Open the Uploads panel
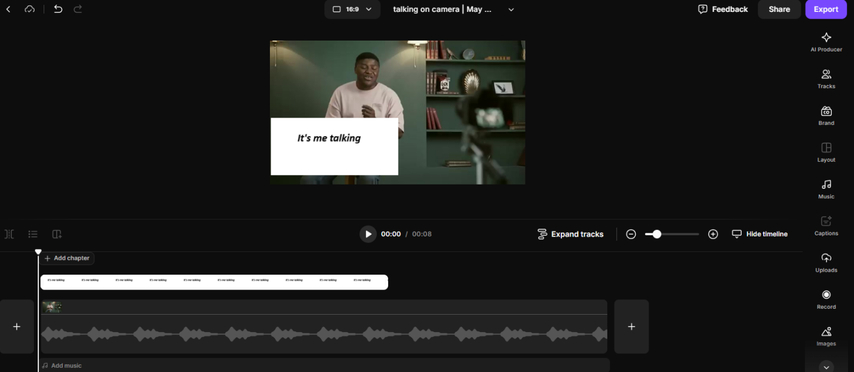This screenshot has width=854, height=372. pos(826,263)
